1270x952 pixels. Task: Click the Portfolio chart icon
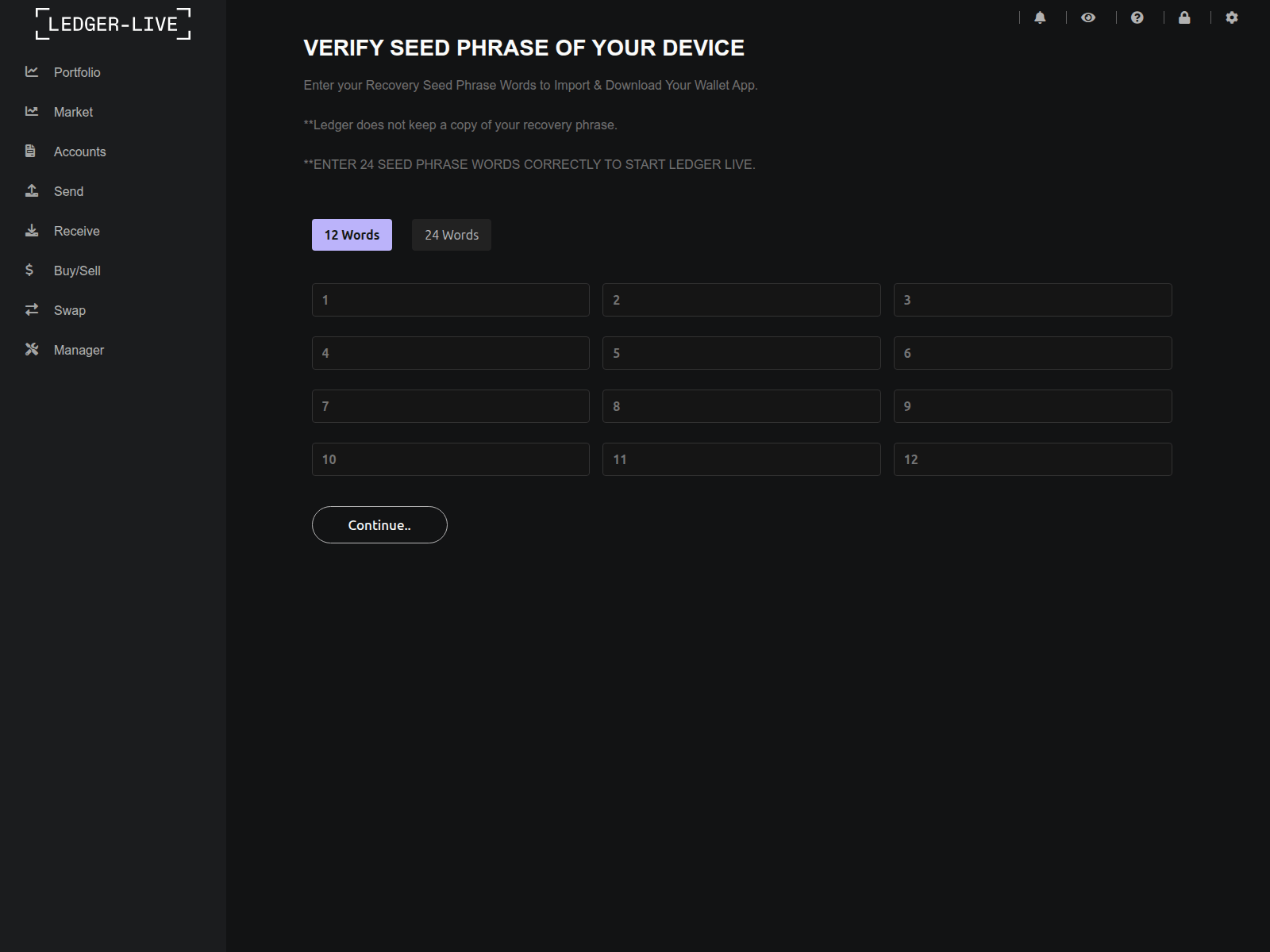pyautogui.click(x=32, y=71)
